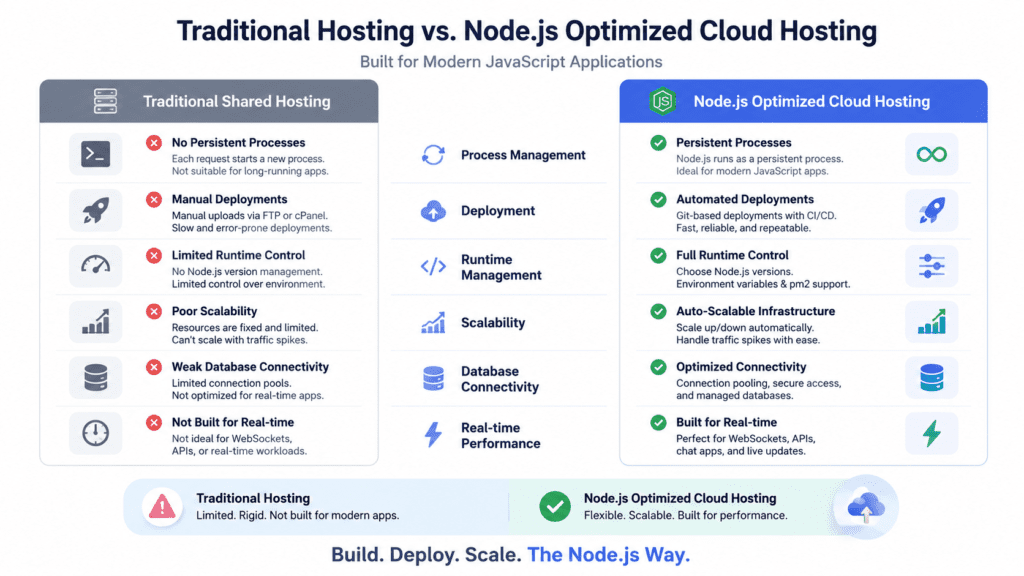The height and width of the screenshot is (576, 1024).
Task: Click the green check beside Full Runtime Control
Action: [658, 255]
